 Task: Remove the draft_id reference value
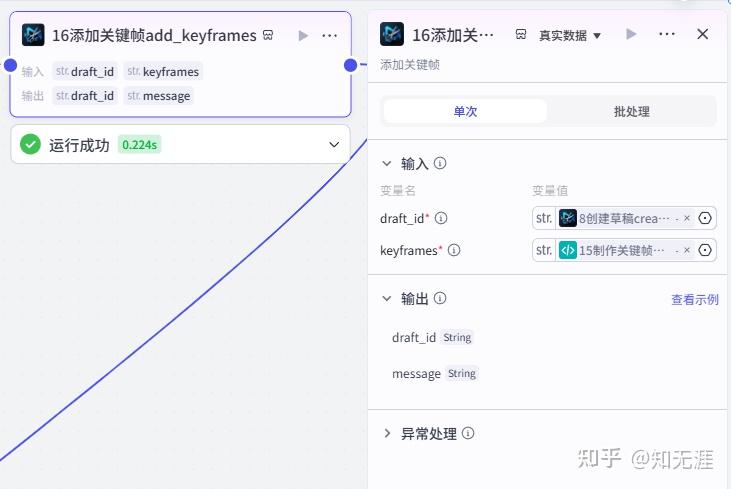pos(687,218)
